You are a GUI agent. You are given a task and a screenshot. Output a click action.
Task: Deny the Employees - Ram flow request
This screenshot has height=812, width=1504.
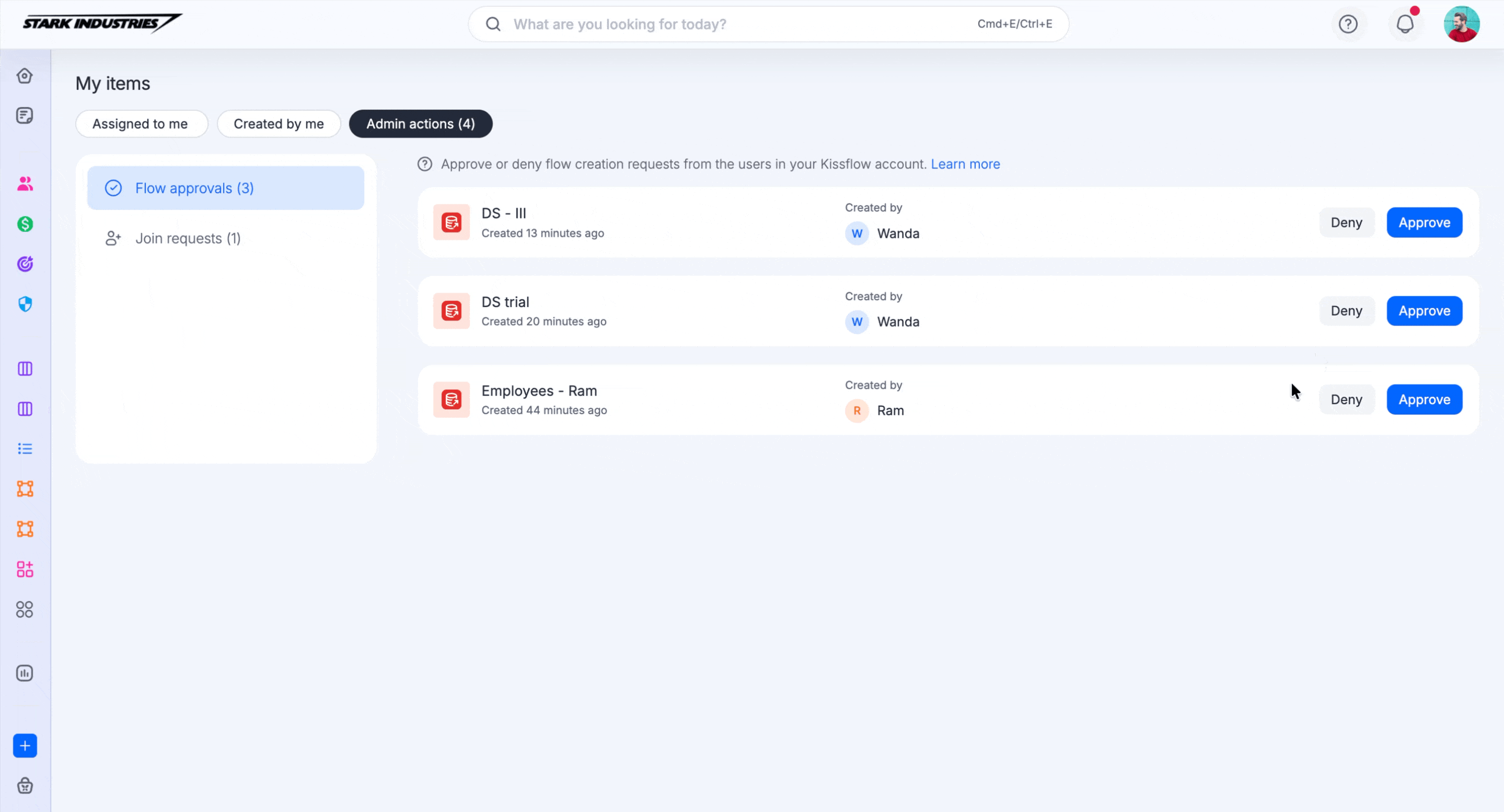[1346, 400]
